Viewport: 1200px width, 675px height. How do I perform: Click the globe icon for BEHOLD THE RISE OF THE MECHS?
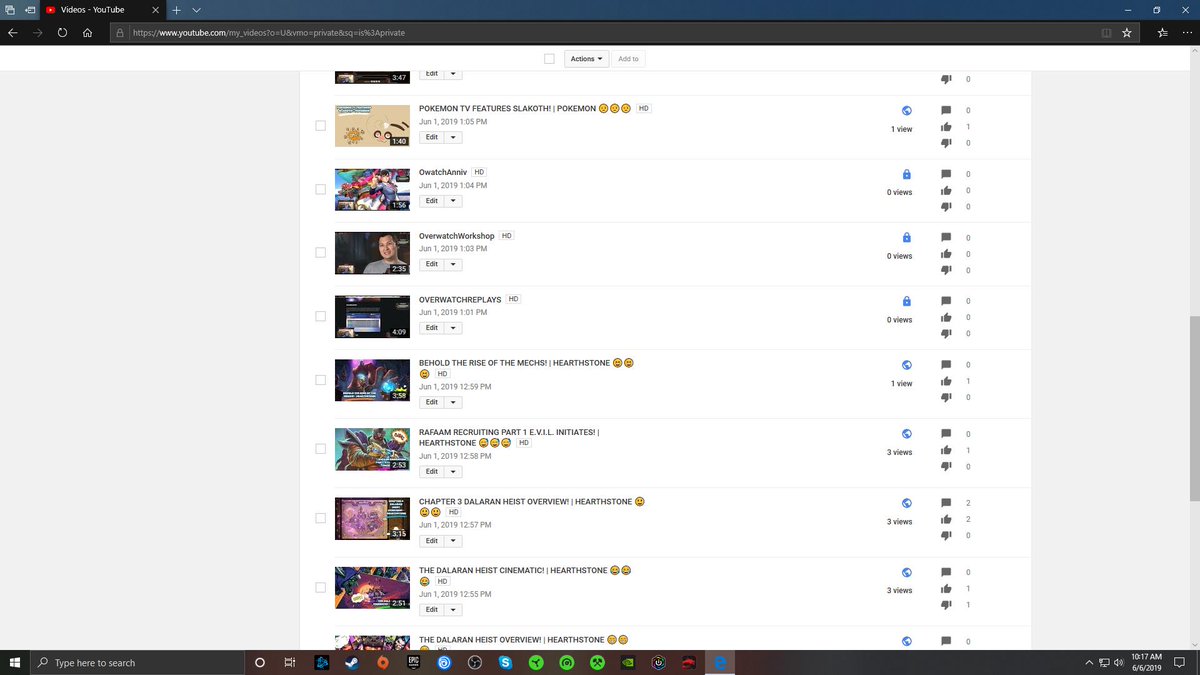point(906,365)
